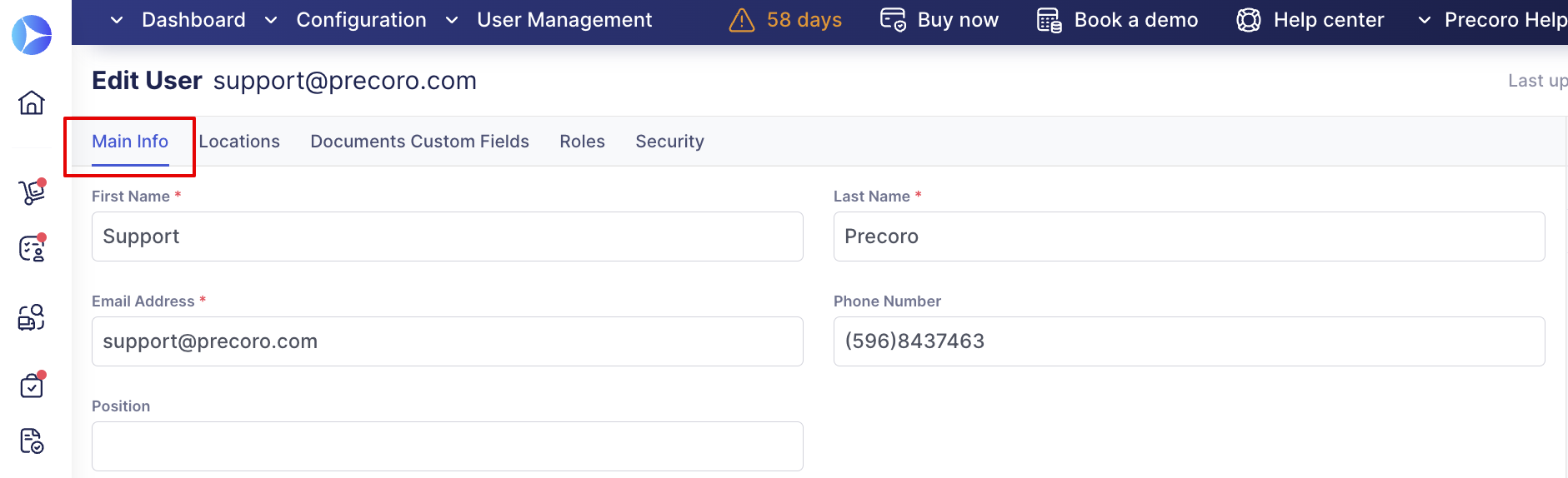Open the checked bag sidebar icon
This screenshot has height=478, width=1568.
coord(32,386)
